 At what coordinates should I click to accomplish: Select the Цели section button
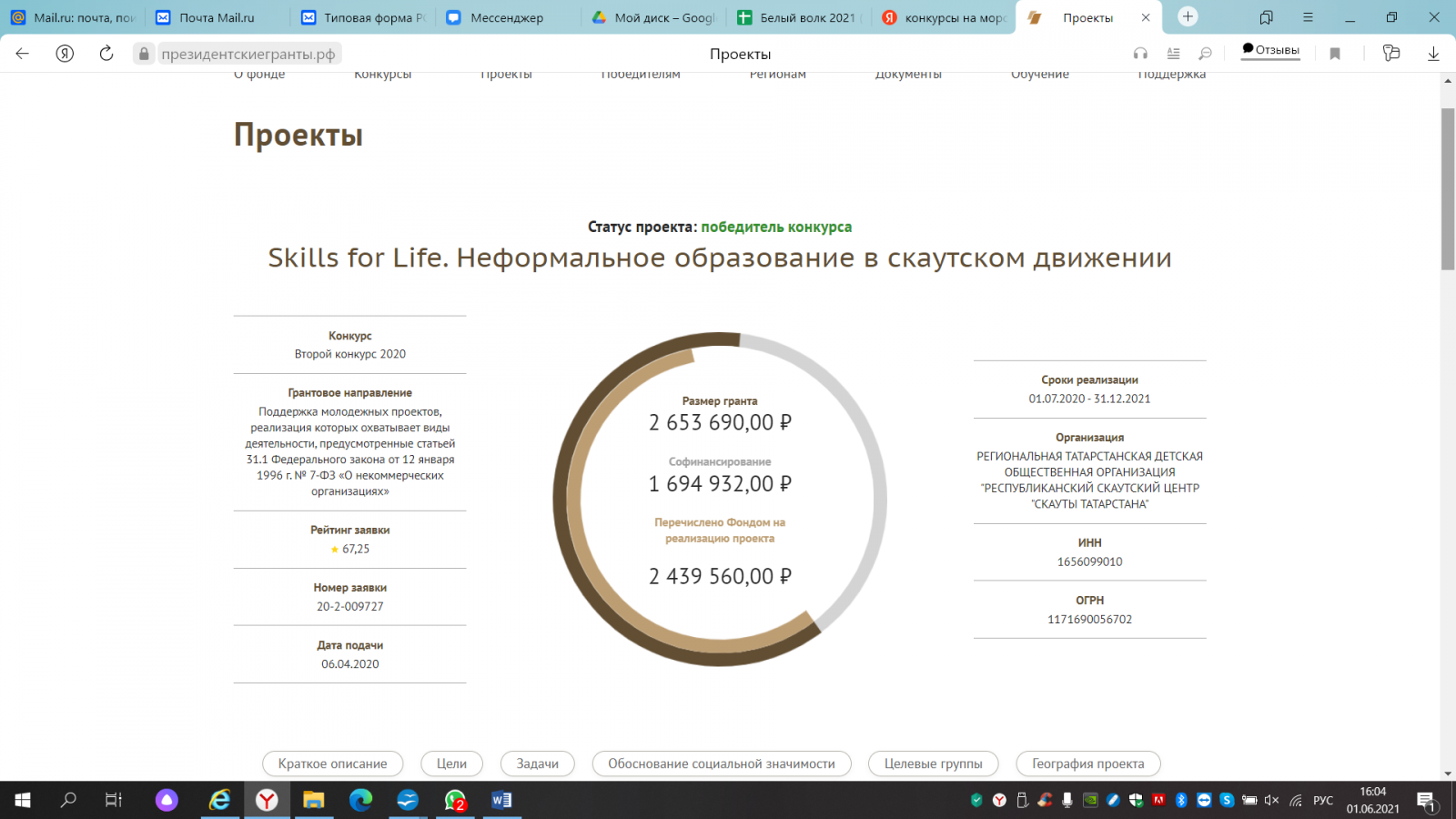point(451,763)
